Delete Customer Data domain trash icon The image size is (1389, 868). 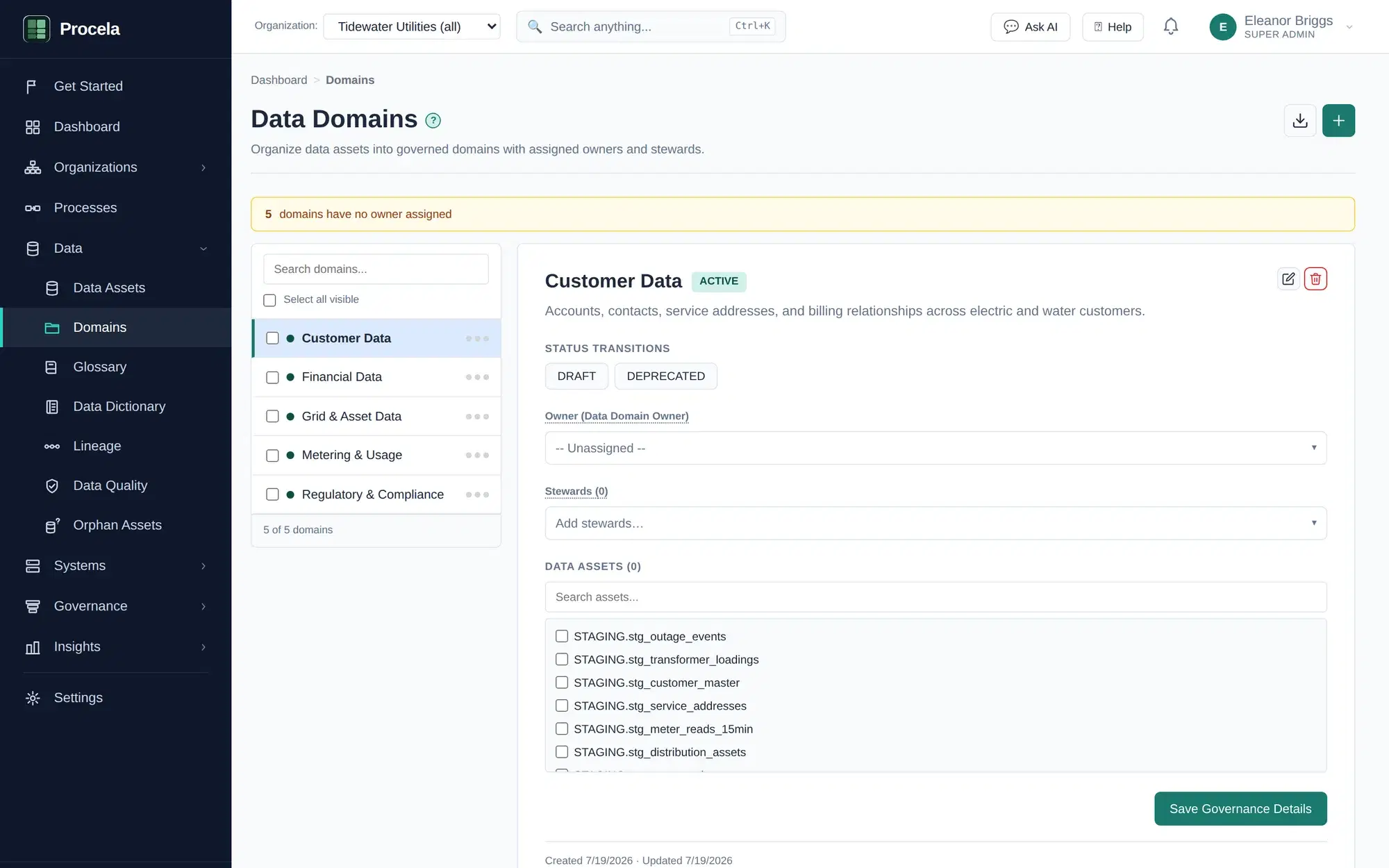[1315, 279]
